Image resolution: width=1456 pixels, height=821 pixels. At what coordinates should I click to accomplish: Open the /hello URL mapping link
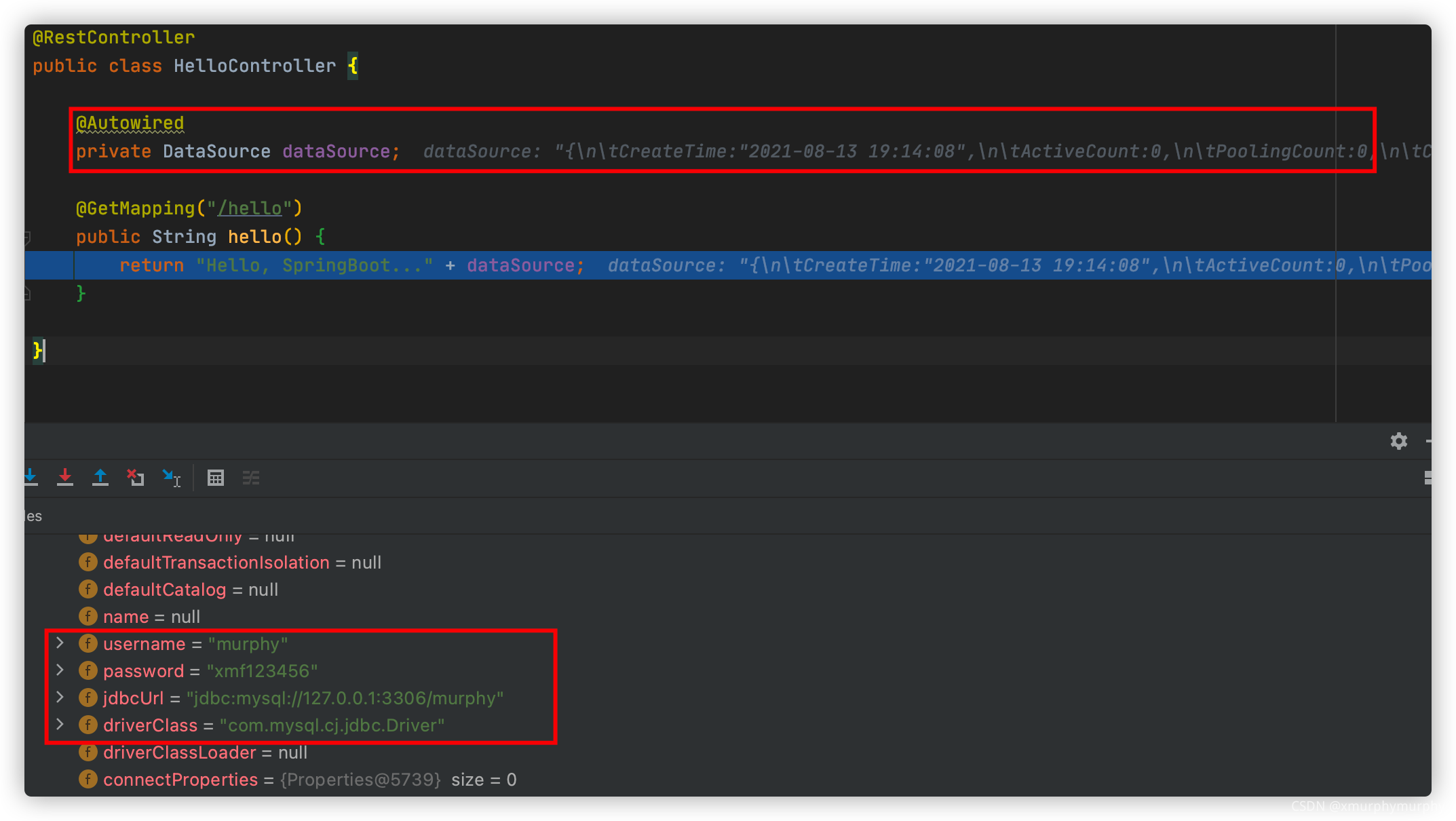pyautogui.click(x=249, y=208)
